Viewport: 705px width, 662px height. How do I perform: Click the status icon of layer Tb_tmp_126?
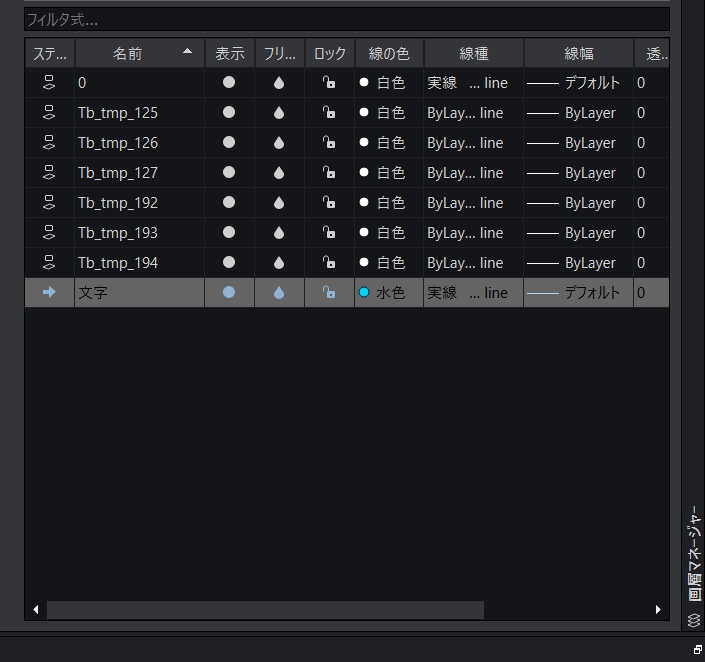pos(49,143)
